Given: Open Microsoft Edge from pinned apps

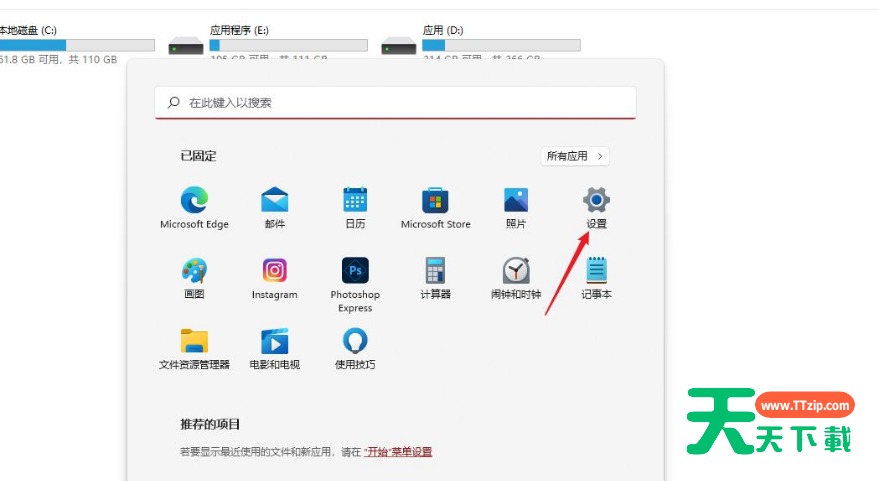Looking at the screenshot, I should click(194, 200).
